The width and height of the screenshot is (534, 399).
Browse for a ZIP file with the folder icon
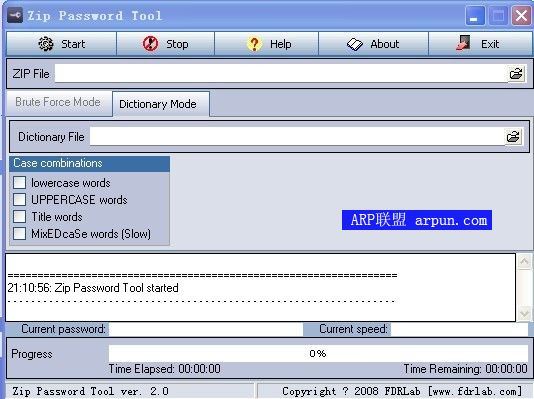tap(516, 74)
